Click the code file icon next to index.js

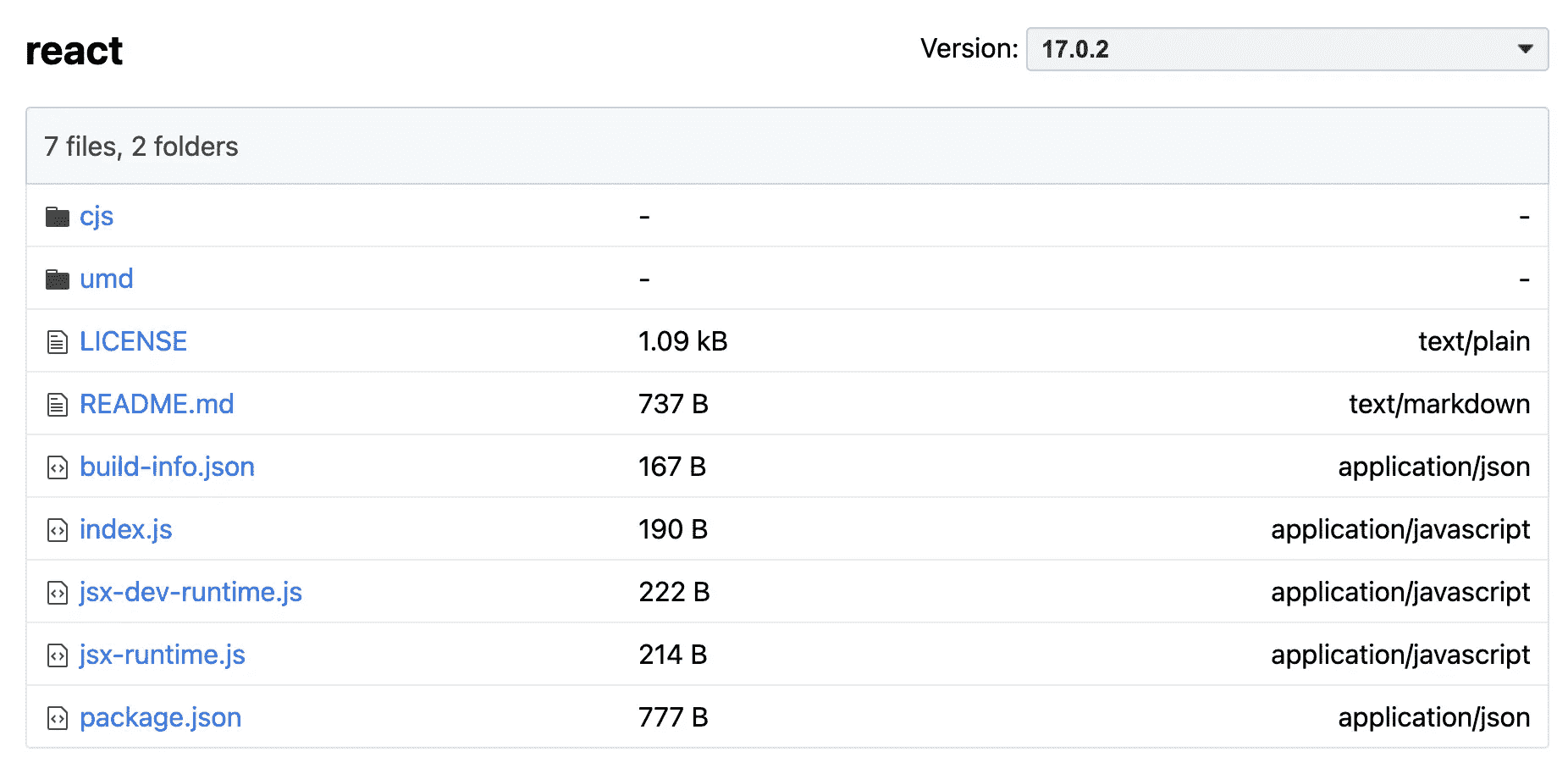point(57,530)
